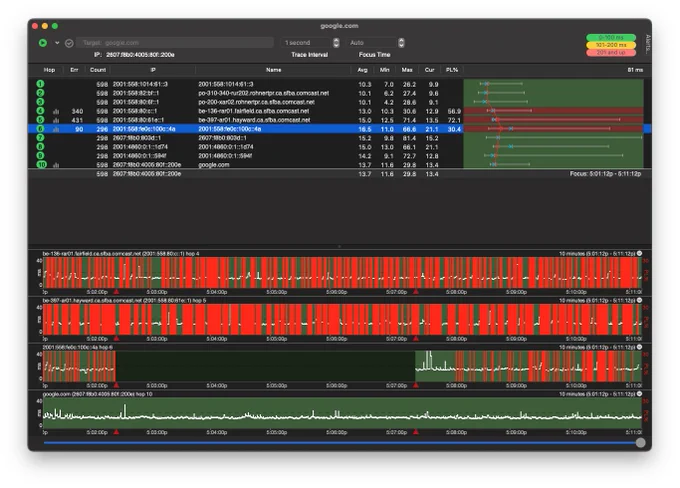Open options arrow on hop 10 timeline graph

(x=639, y=394)
